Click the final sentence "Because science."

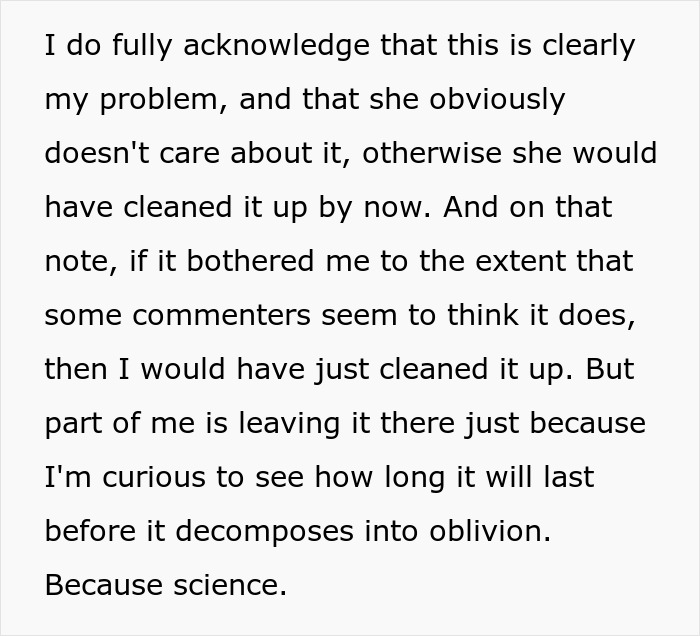click(166, 585)
